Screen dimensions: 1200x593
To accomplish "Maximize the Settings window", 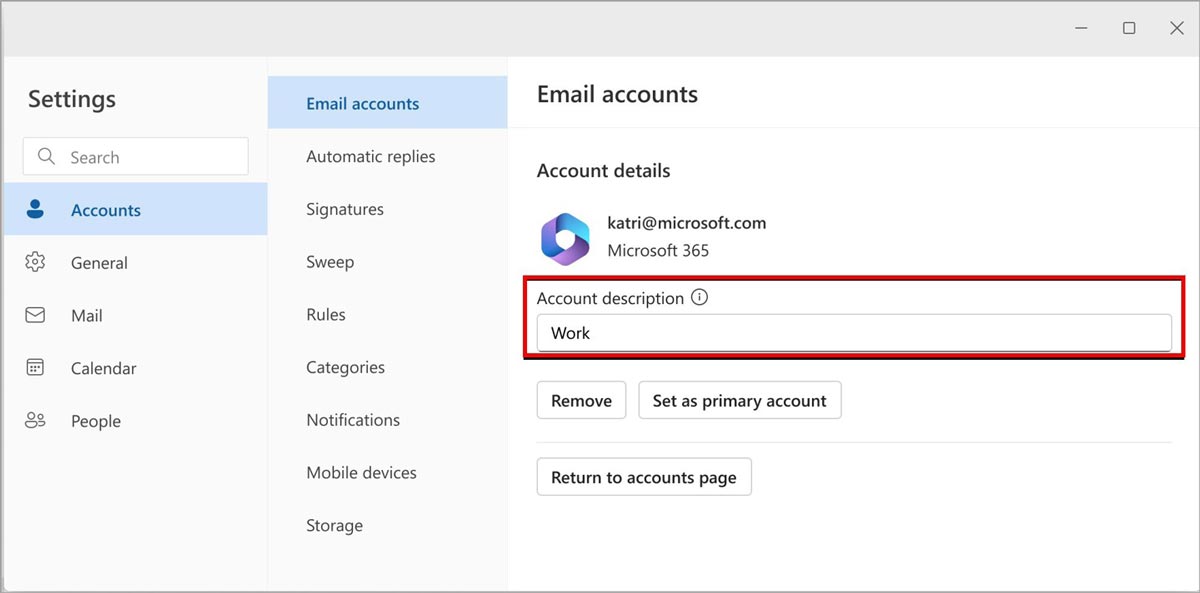I will [1129, 29].
